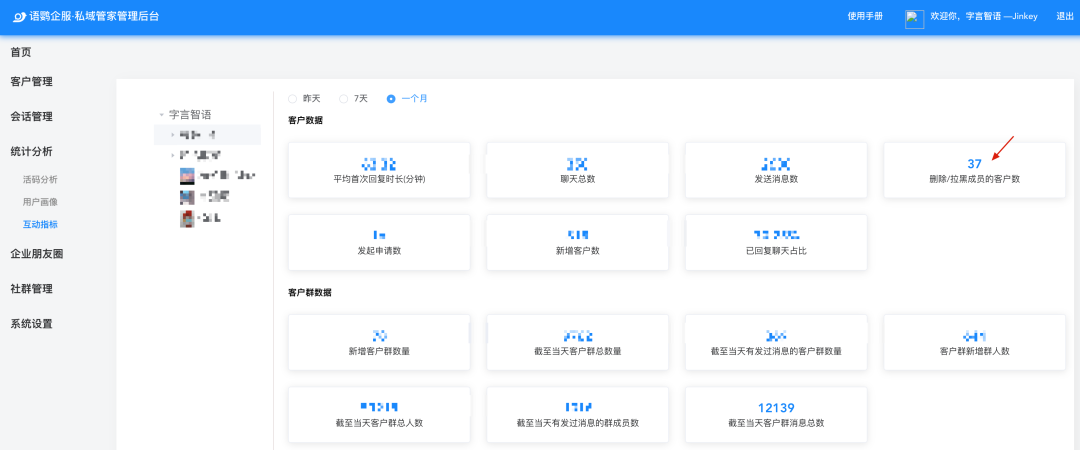The image size is (1080, 450).
Task: Select the 昨天 time range radio button
Action: click(292, 98)
